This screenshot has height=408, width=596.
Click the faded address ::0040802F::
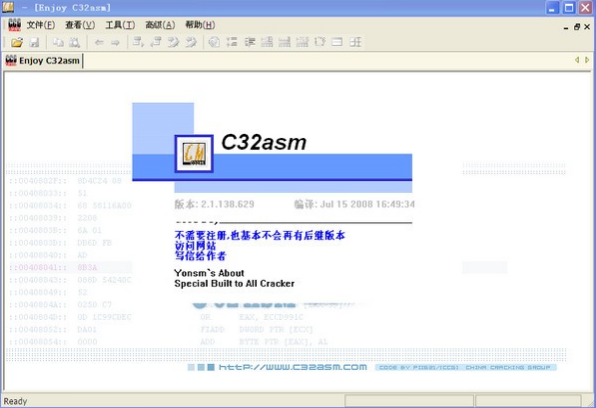(38, 181)
